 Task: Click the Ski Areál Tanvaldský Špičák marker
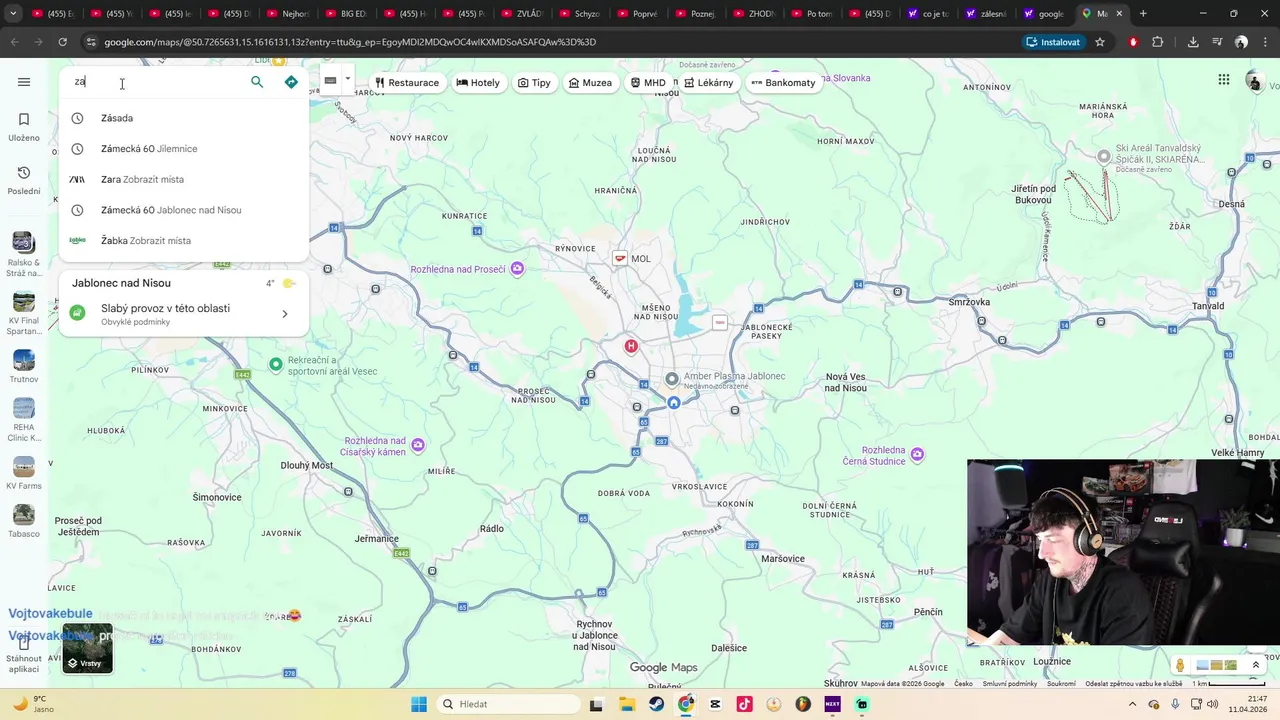pyautogui.click(x=1104, y=156)
